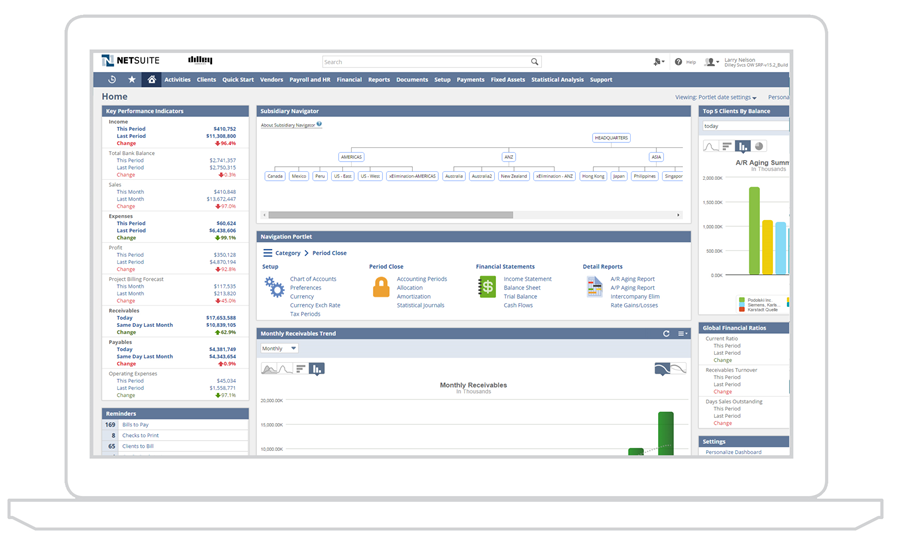The width and height of the screenshot is (900, 550).
Task: Select column chart in Top 5 Clients
Action: (x=743, y=146)
